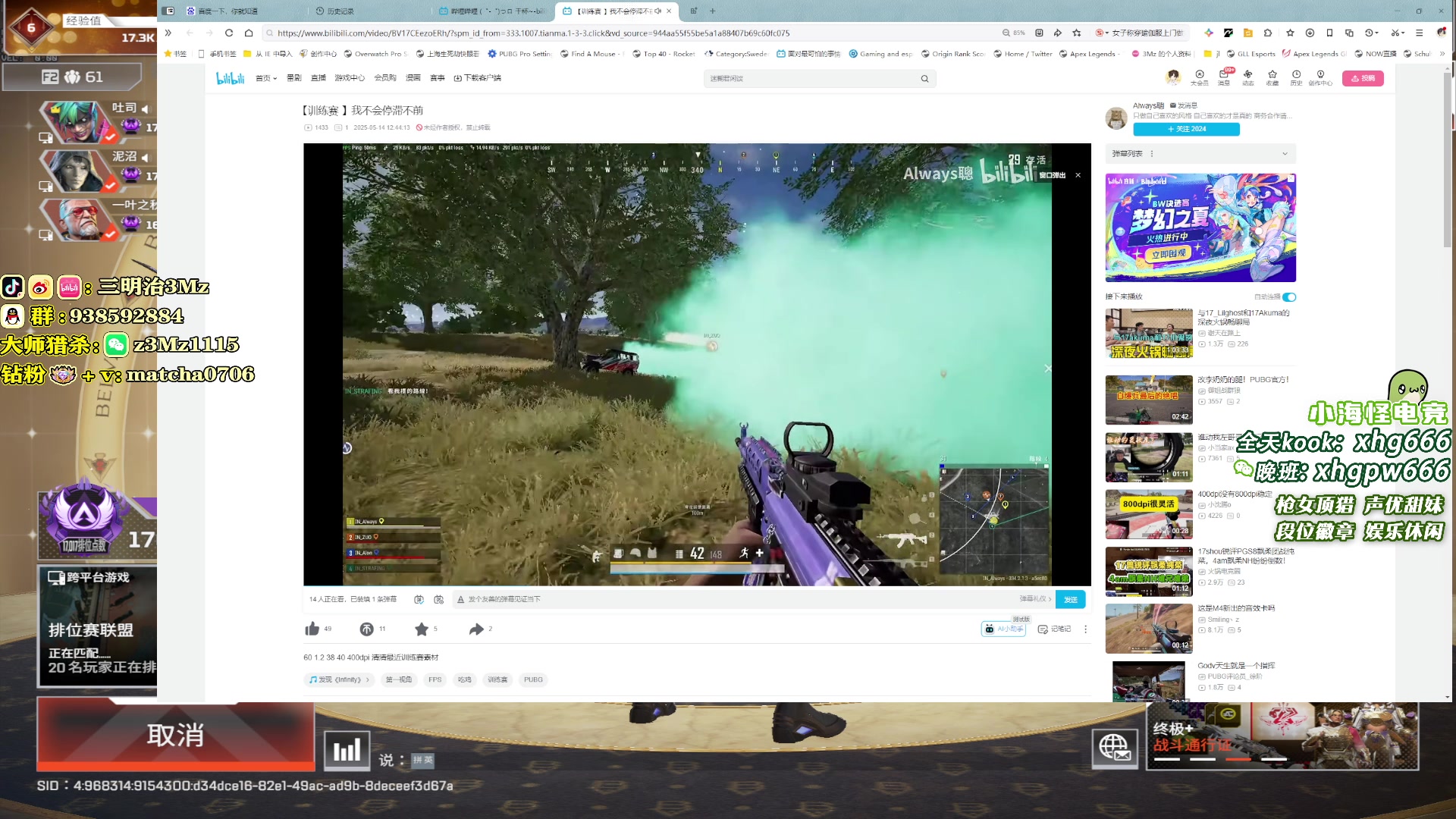Open the 创作中心 icon in header

pos(1320,77)
